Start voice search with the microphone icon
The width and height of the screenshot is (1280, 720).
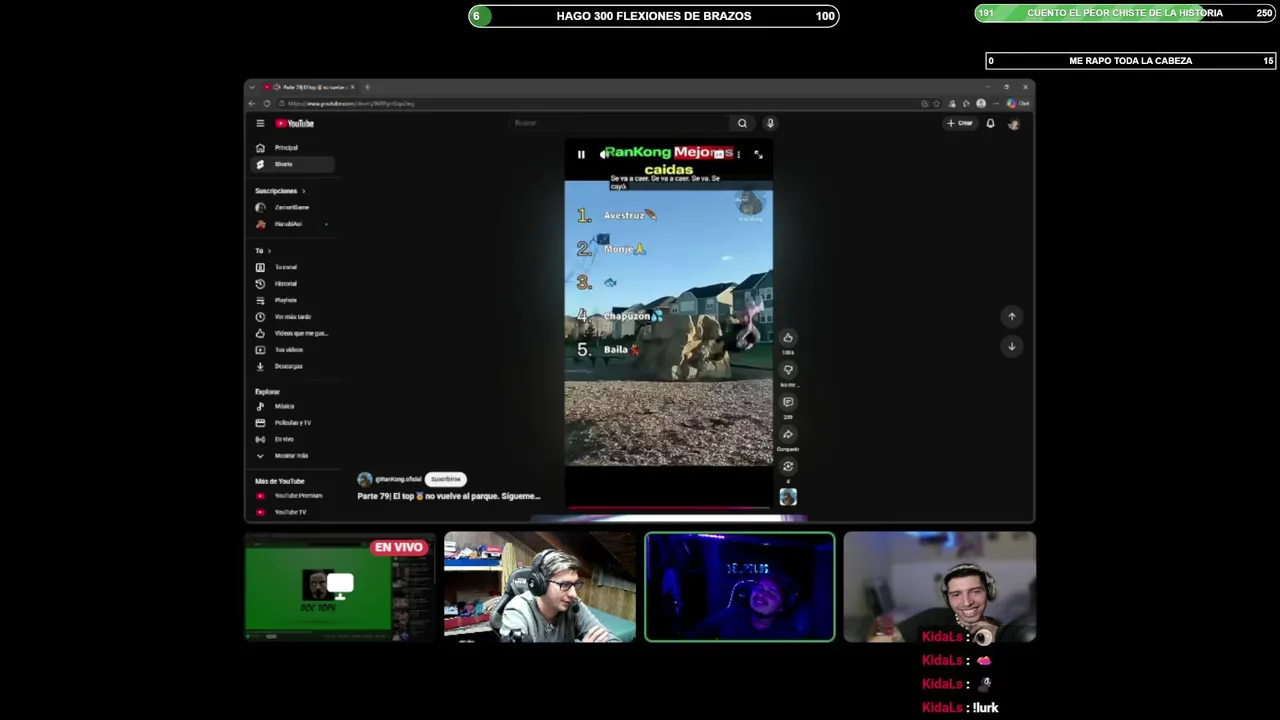[x=770, y=123]
